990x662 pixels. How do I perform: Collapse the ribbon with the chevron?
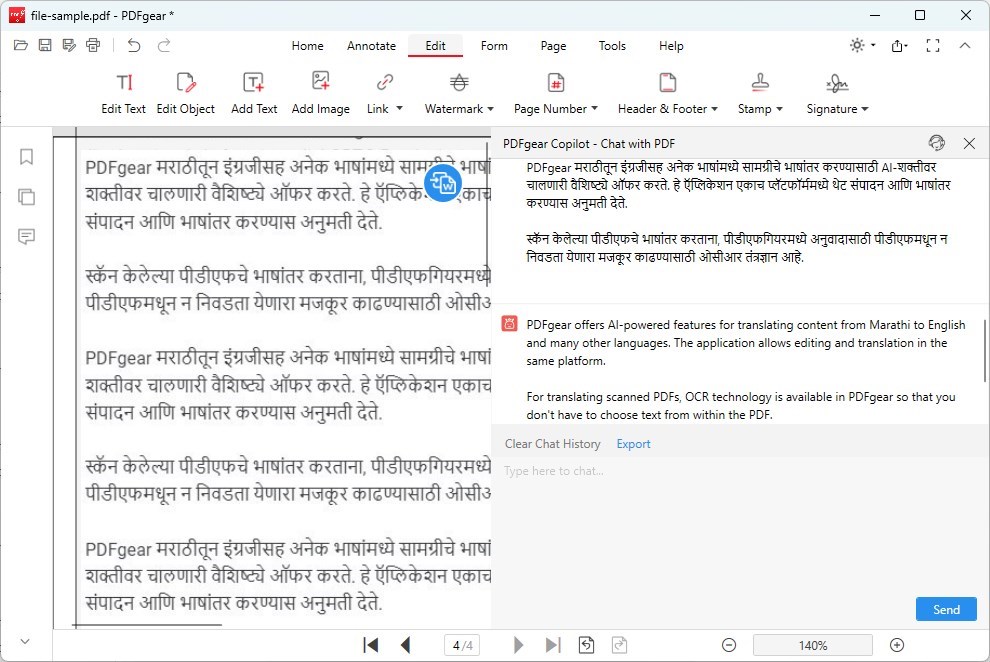(x=965, y=45)
